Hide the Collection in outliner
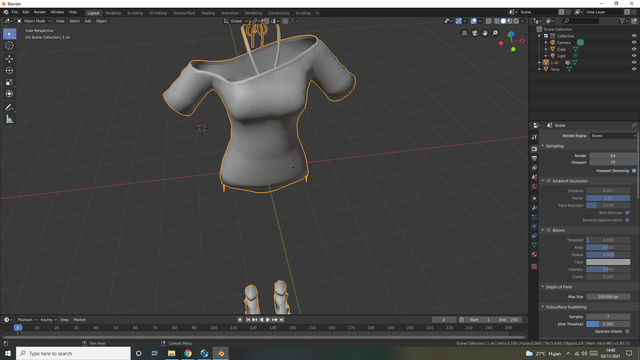 click(x=634, y=36)
